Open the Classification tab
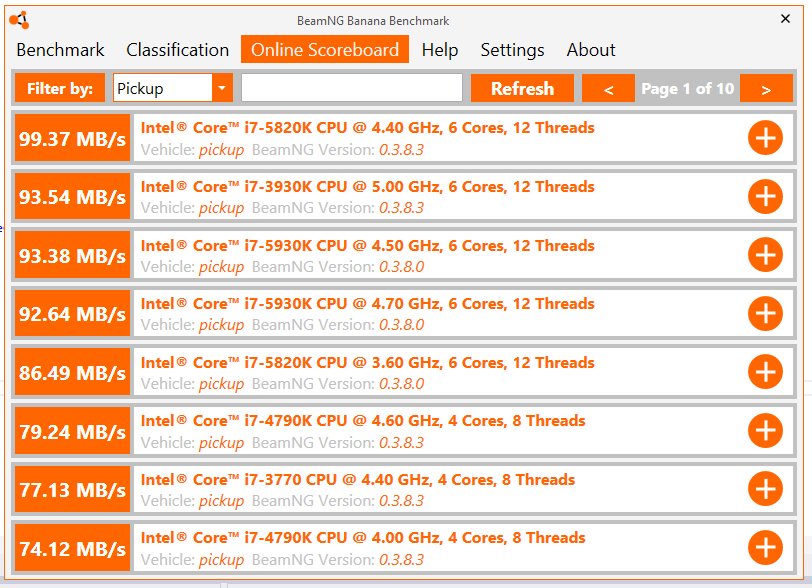 [178, 50]
